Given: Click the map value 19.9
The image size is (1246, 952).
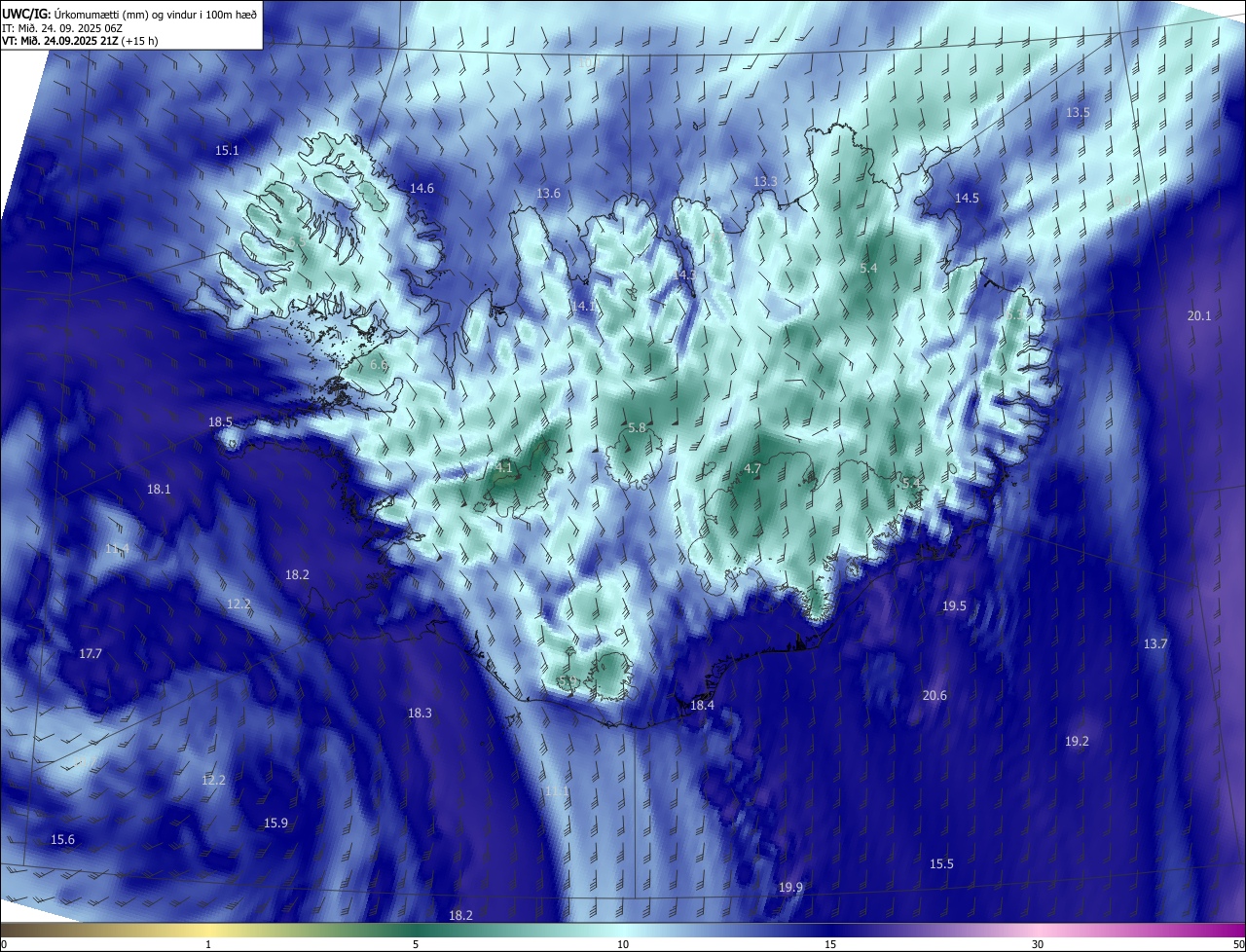Looking at the screenshot, I should 790,887.
